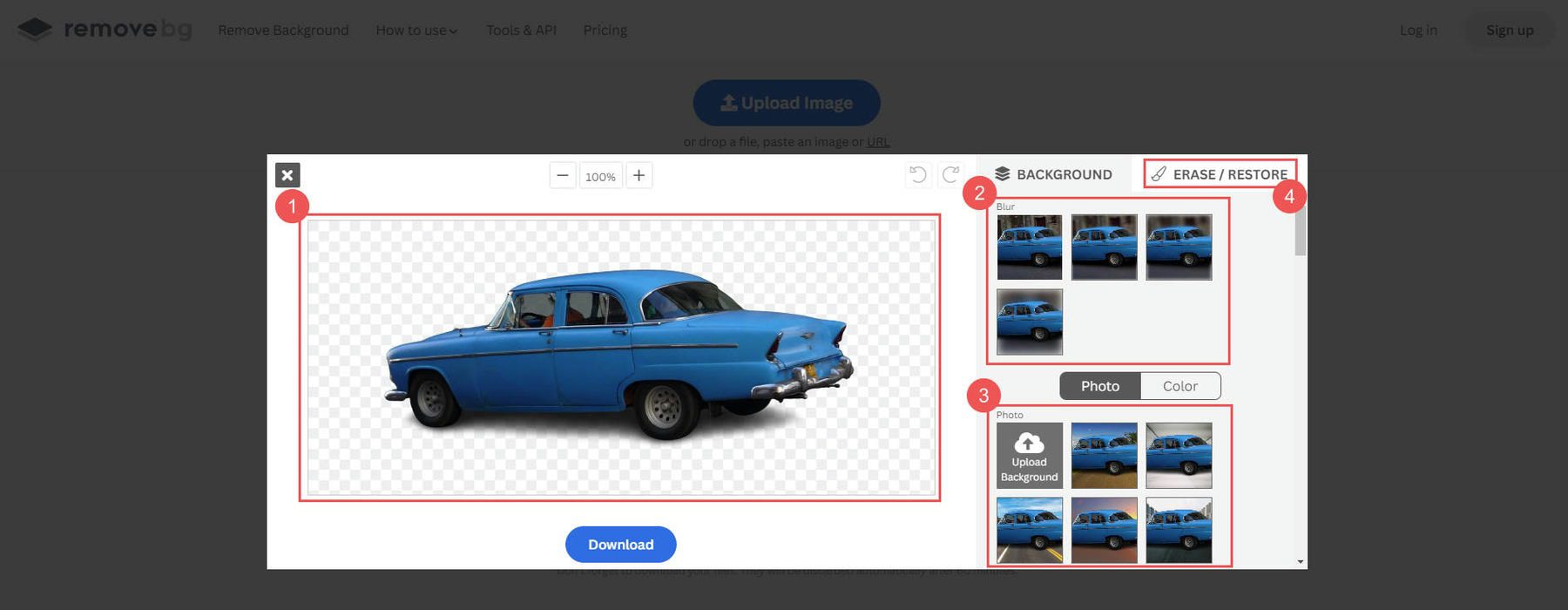
Task: Choose the brick road photo background
Action: 1104,456
